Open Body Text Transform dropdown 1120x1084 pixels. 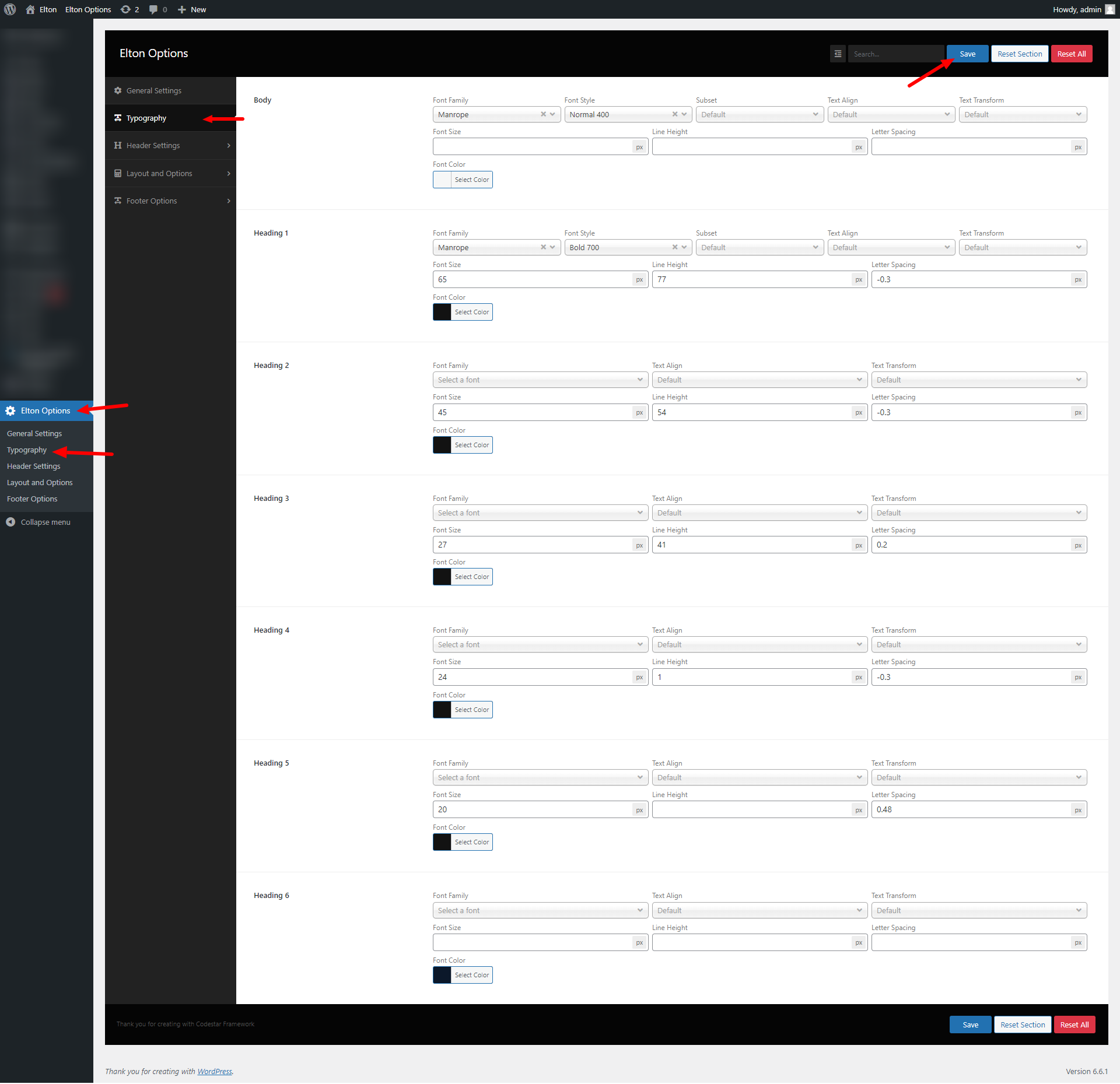click(1022, 114)
